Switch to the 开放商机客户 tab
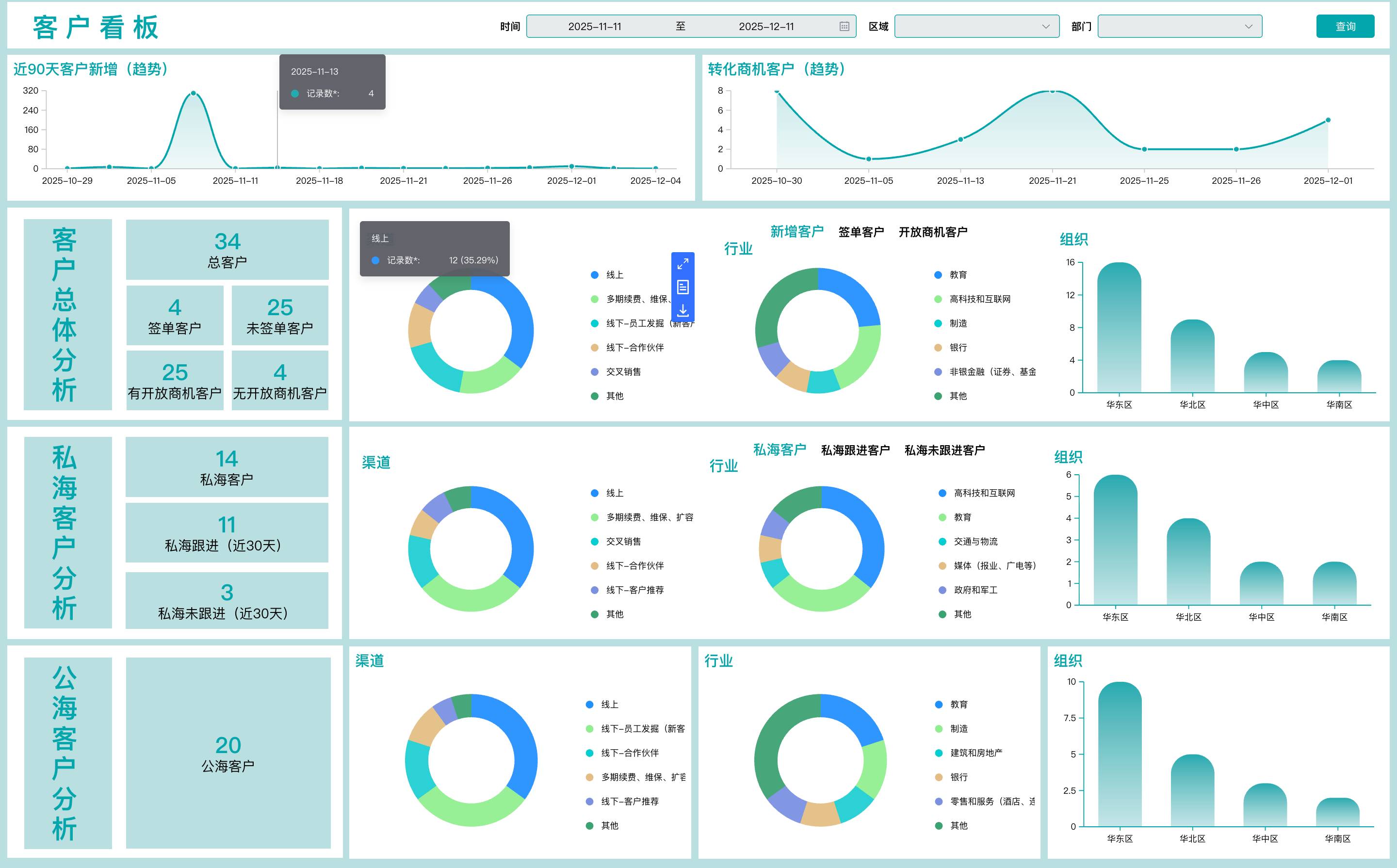This screenshot has height=868, width=1397. (932, 232)
